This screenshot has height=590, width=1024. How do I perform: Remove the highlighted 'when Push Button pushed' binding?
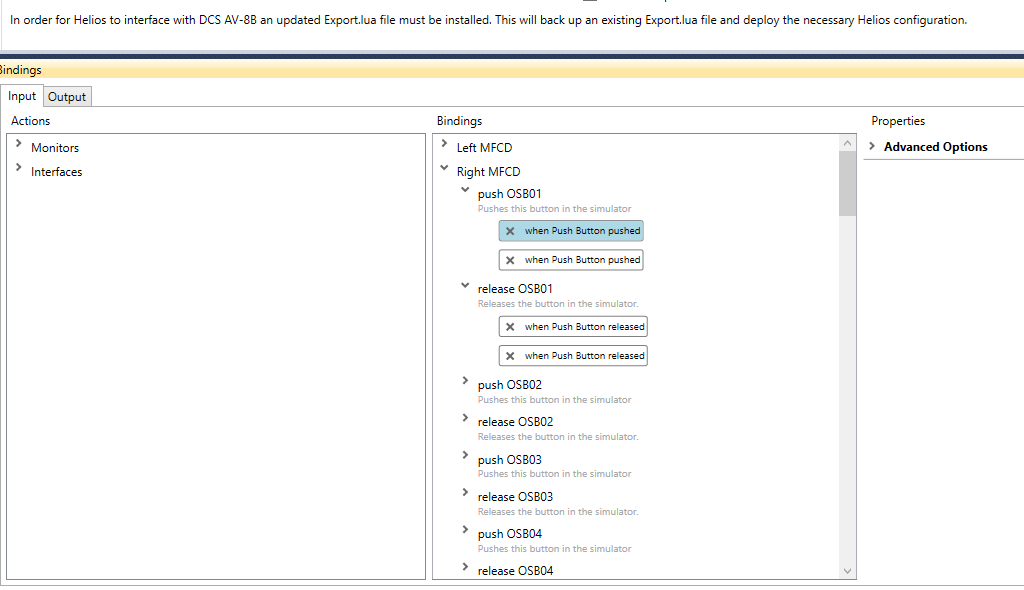click(510, 231)
